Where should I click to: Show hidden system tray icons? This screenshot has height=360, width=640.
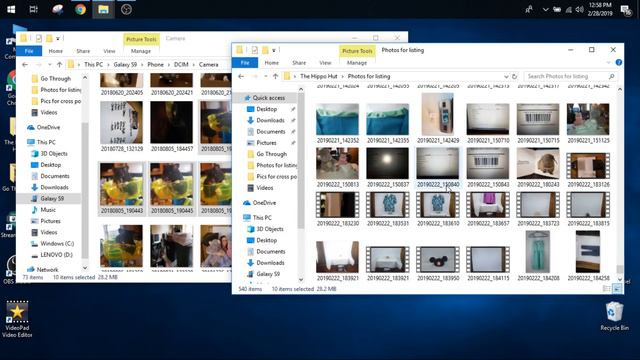click(x=545, y=9)
